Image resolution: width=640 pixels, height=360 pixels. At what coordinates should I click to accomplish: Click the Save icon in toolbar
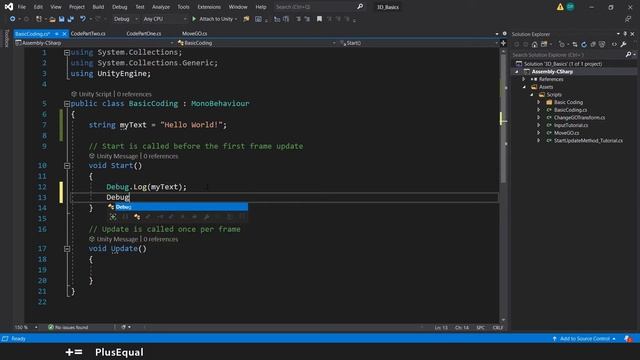62,19
